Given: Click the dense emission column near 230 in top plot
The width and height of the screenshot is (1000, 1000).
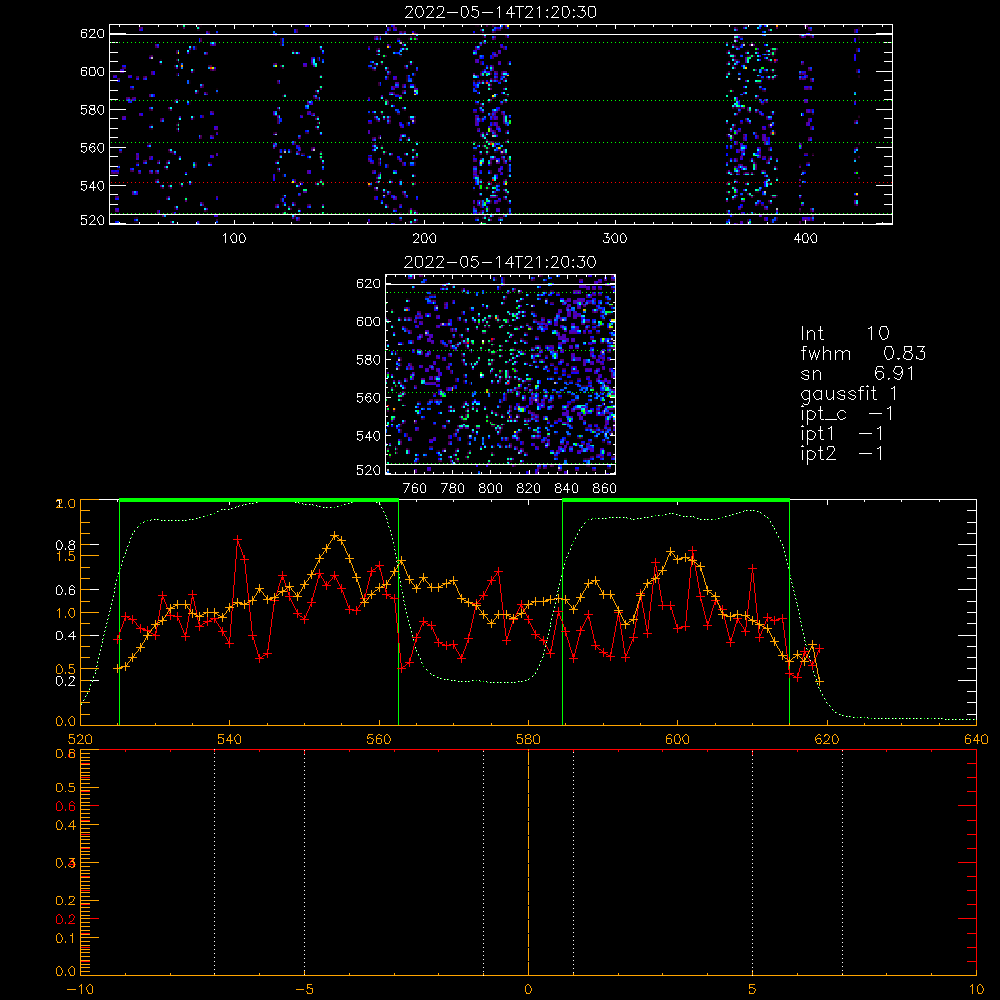Looking at the screenshot, I should tap(491, 124).
